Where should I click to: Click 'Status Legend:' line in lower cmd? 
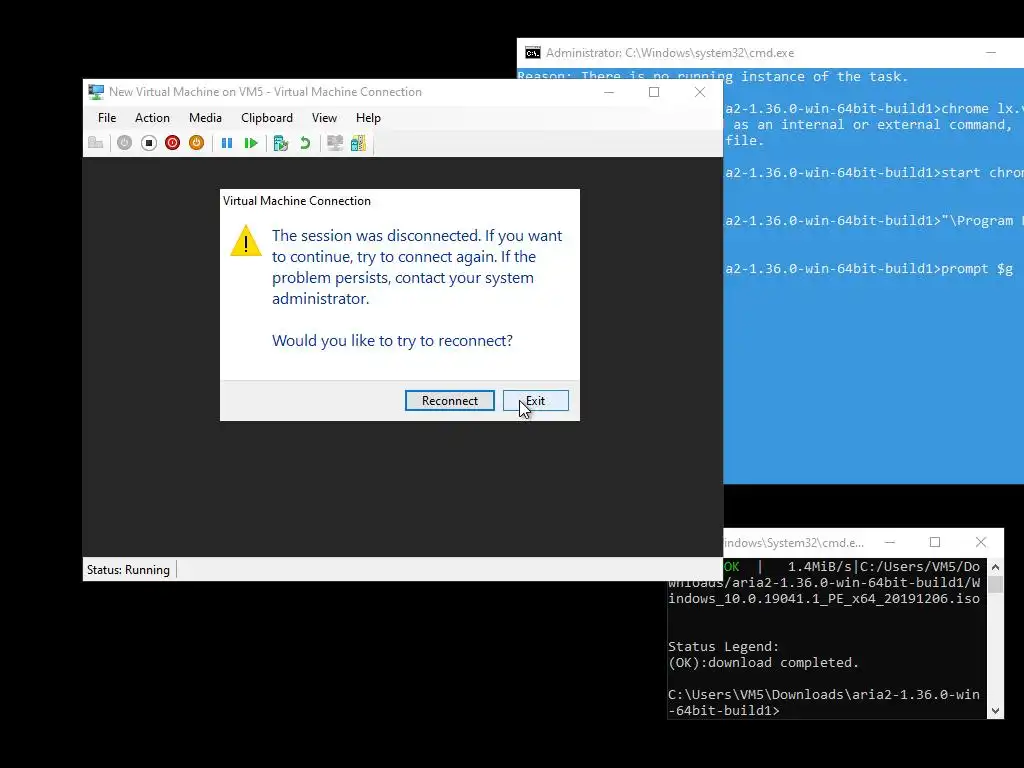tap(724, 647)
